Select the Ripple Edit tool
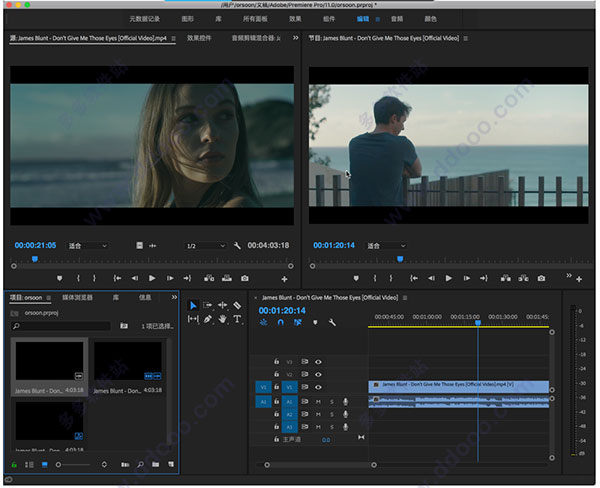The width and height of the screenshot is (600, 488). (222, 305)
